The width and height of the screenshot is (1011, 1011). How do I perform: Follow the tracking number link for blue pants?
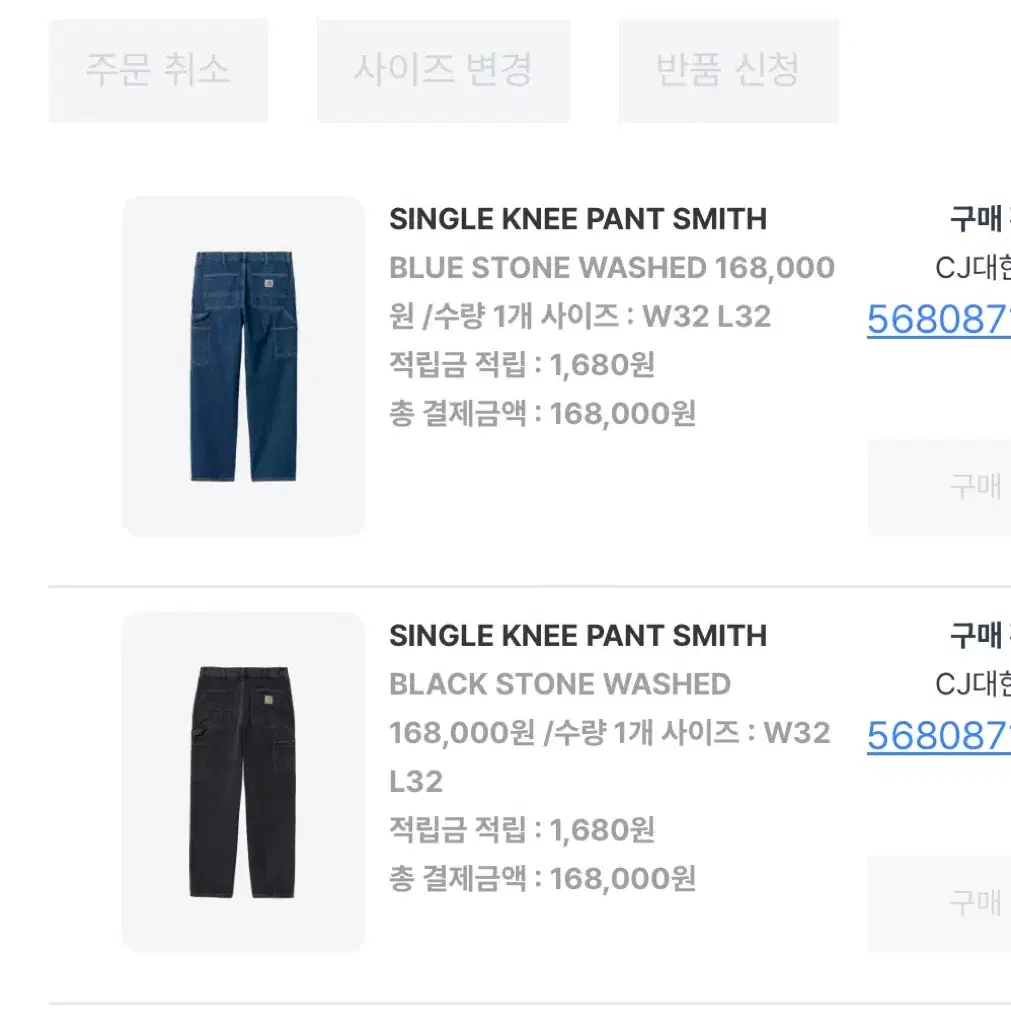point(939,319)
